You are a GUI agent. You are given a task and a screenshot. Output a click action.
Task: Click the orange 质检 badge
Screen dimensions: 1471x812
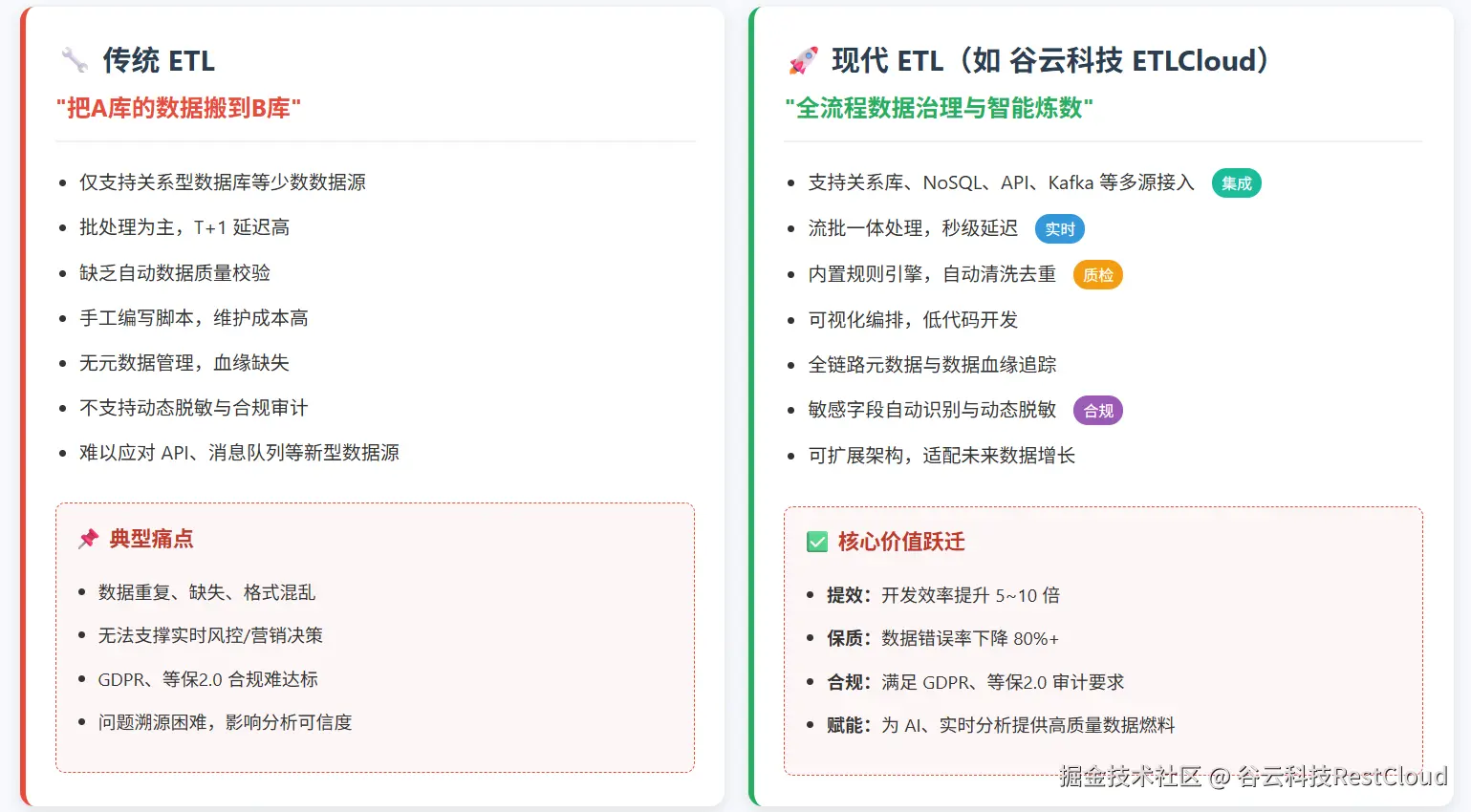1098,275
